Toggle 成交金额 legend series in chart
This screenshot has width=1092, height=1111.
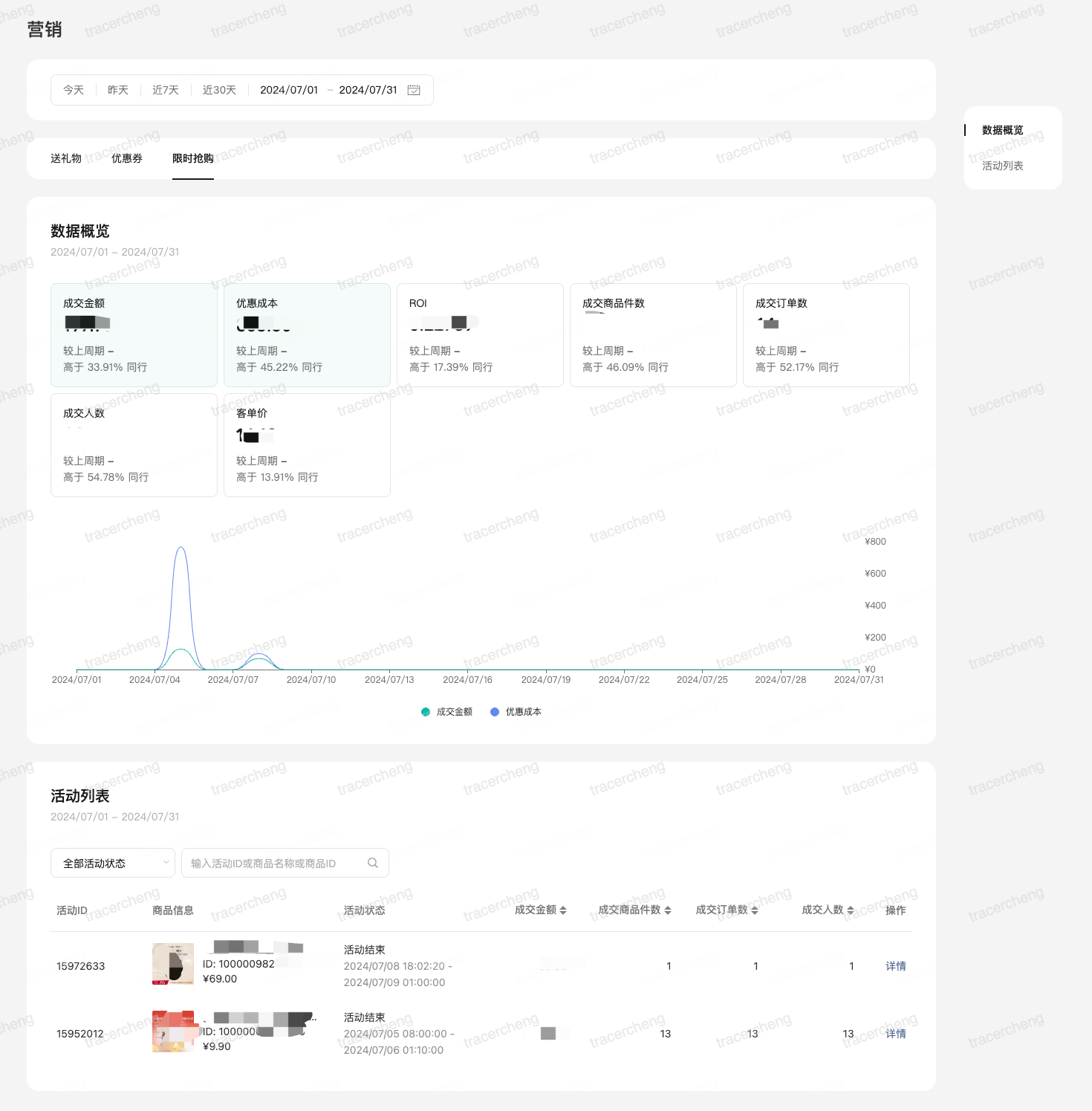[x=447, y=712]
